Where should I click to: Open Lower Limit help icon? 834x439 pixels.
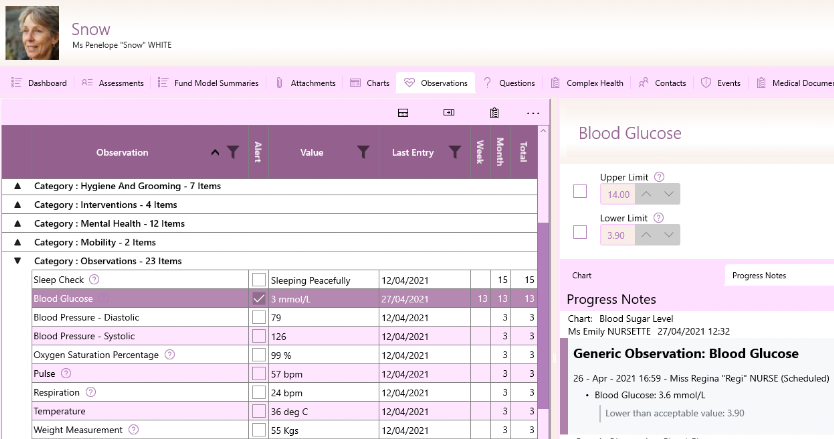pos(658,218)
